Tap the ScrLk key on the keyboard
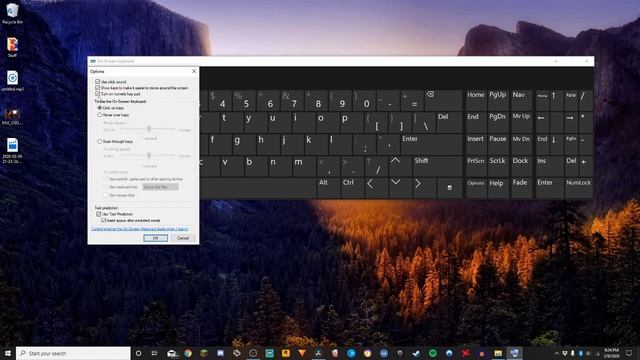This screenshot has width=640, height=360. (x=498, y=166)
